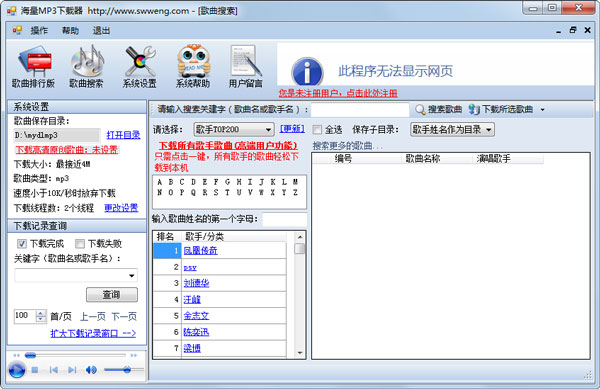Image resolution: width=600 pixels, height=389 pixels.
Task: Expand the 歌手TOP200 dropdown
Action: [269, 130]
